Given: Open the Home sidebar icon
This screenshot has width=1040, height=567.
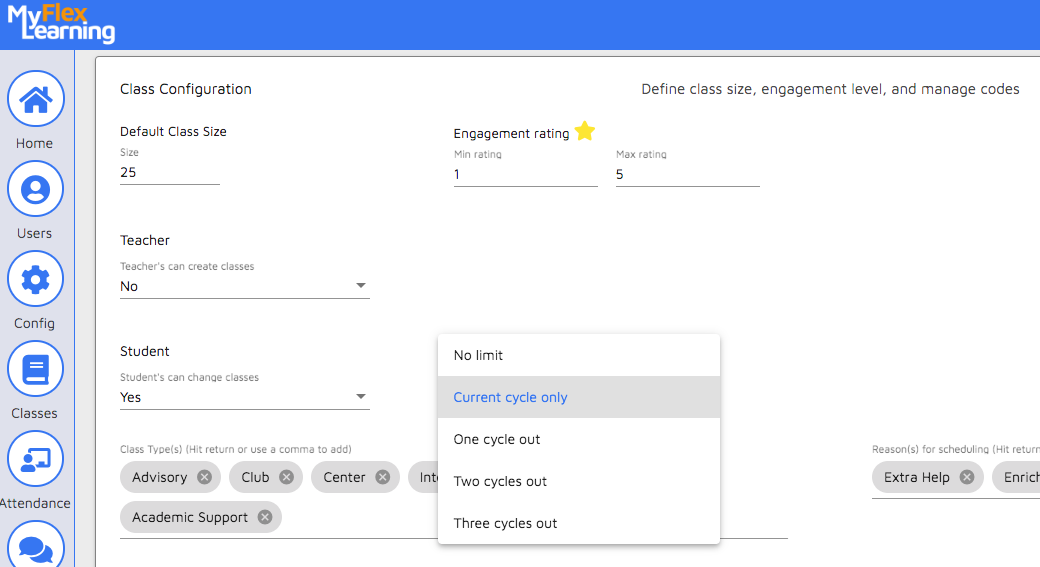Looking at the screenshot, I should tap(35, 99).
